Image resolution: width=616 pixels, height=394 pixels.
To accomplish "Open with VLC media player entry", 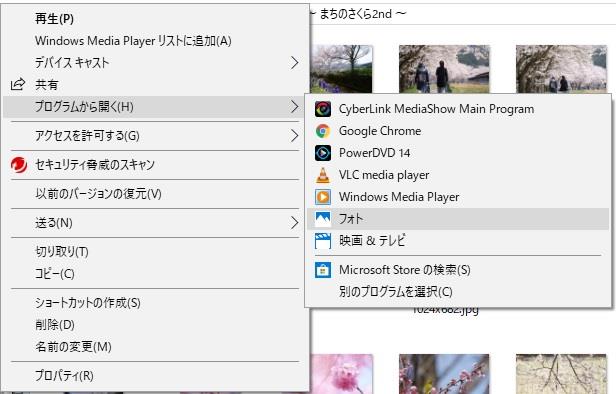I will [x=458, y=175].
